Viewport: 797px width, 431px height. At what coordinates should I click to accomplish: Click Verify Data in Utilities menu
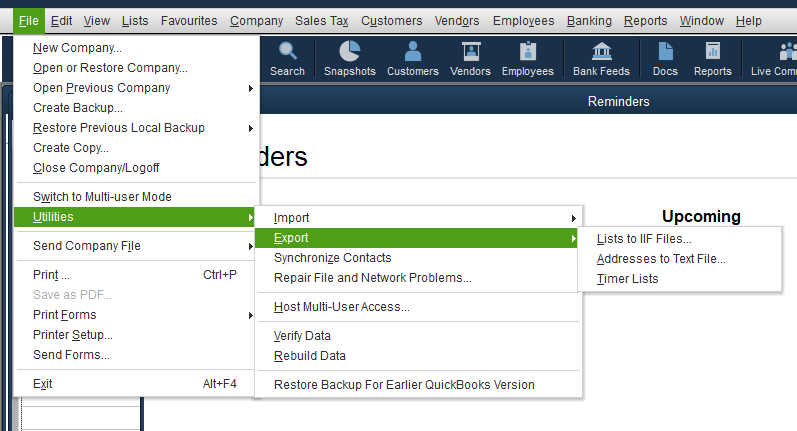coord(302,336)
